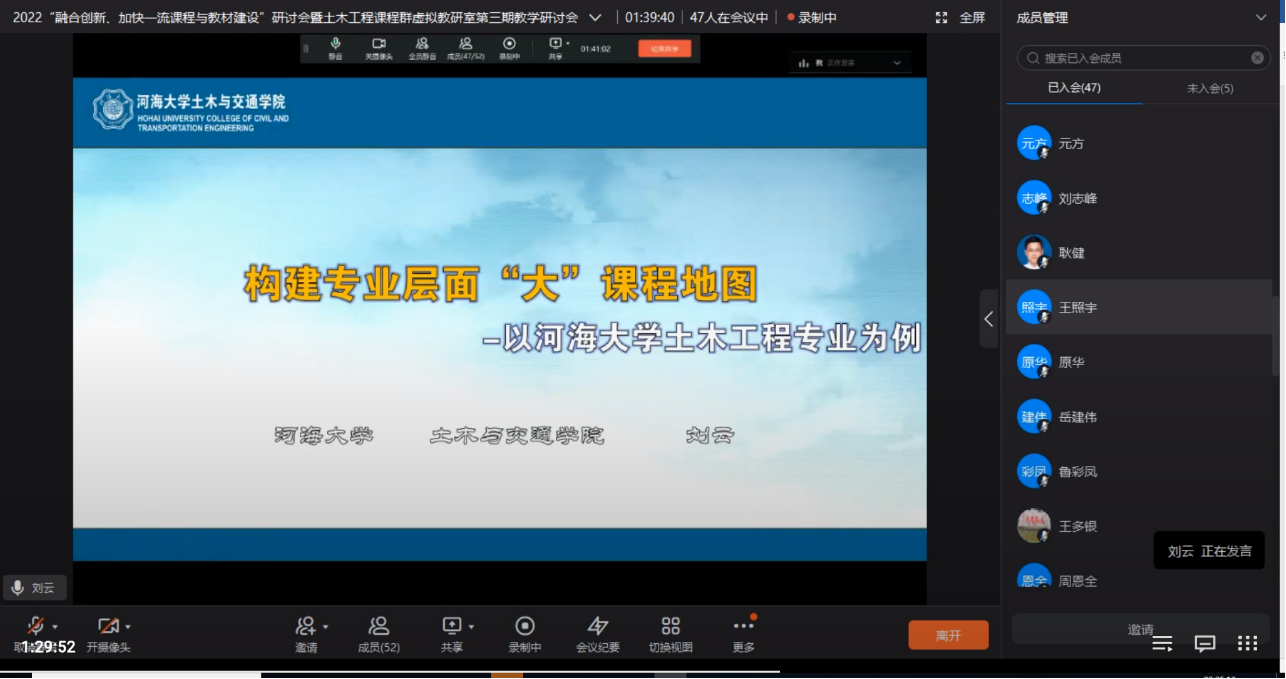Unmute the microphone in bottom toolbar

35,627
